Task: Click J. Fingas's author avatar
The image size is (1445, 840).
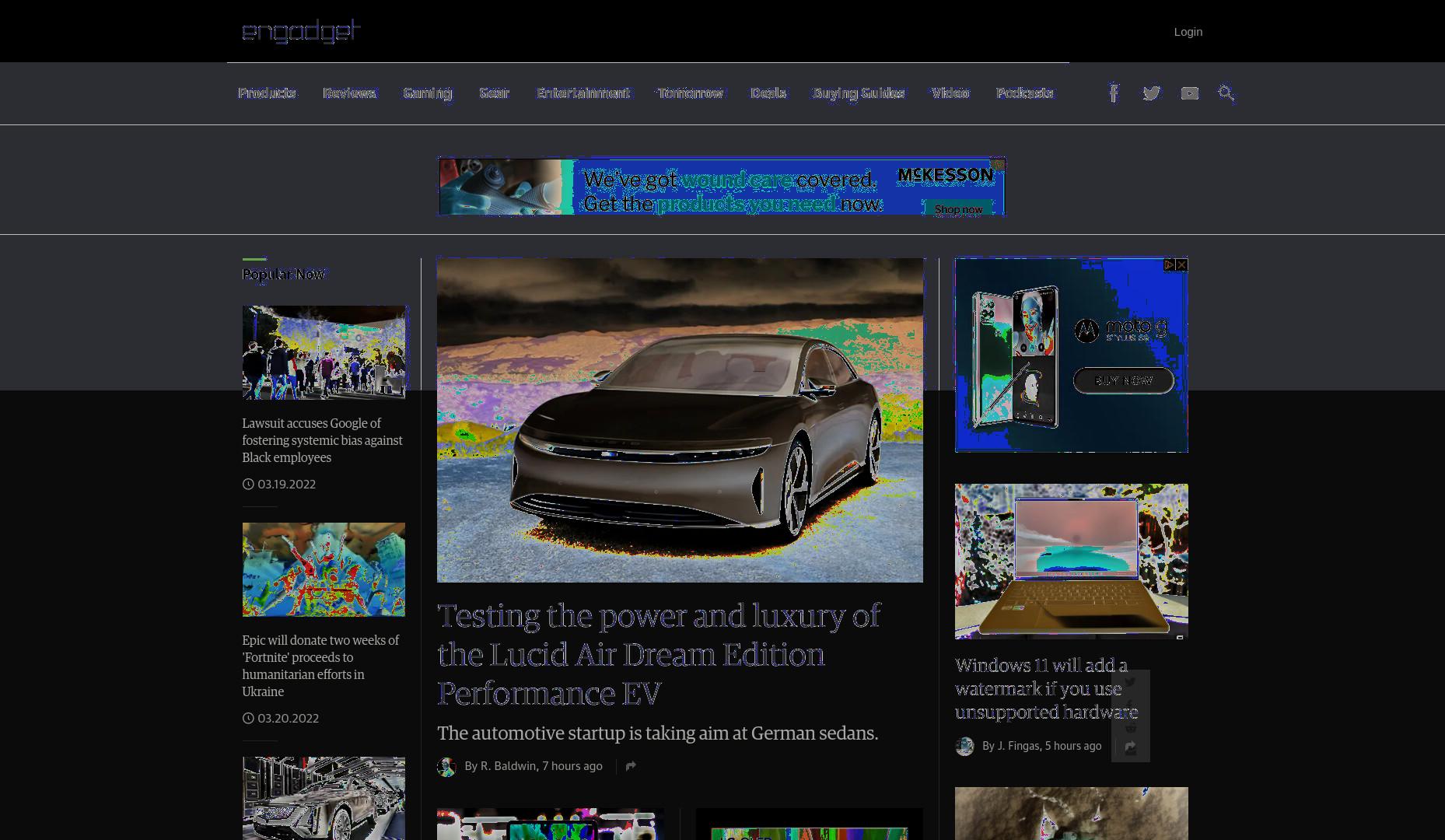Action: tap(964, 747)
